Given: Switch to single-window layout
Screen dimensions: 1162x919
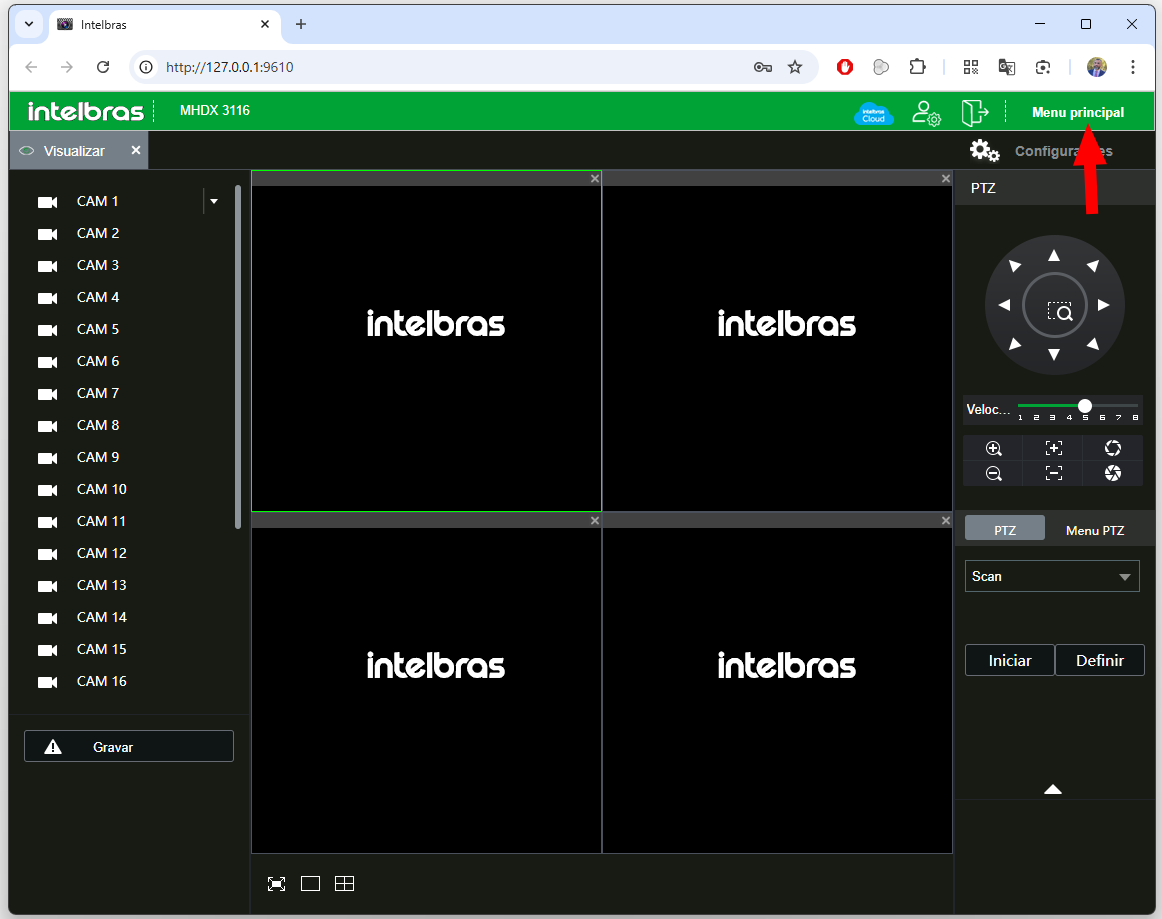Looking at the screenshot, I should click(x=311, y=883).
